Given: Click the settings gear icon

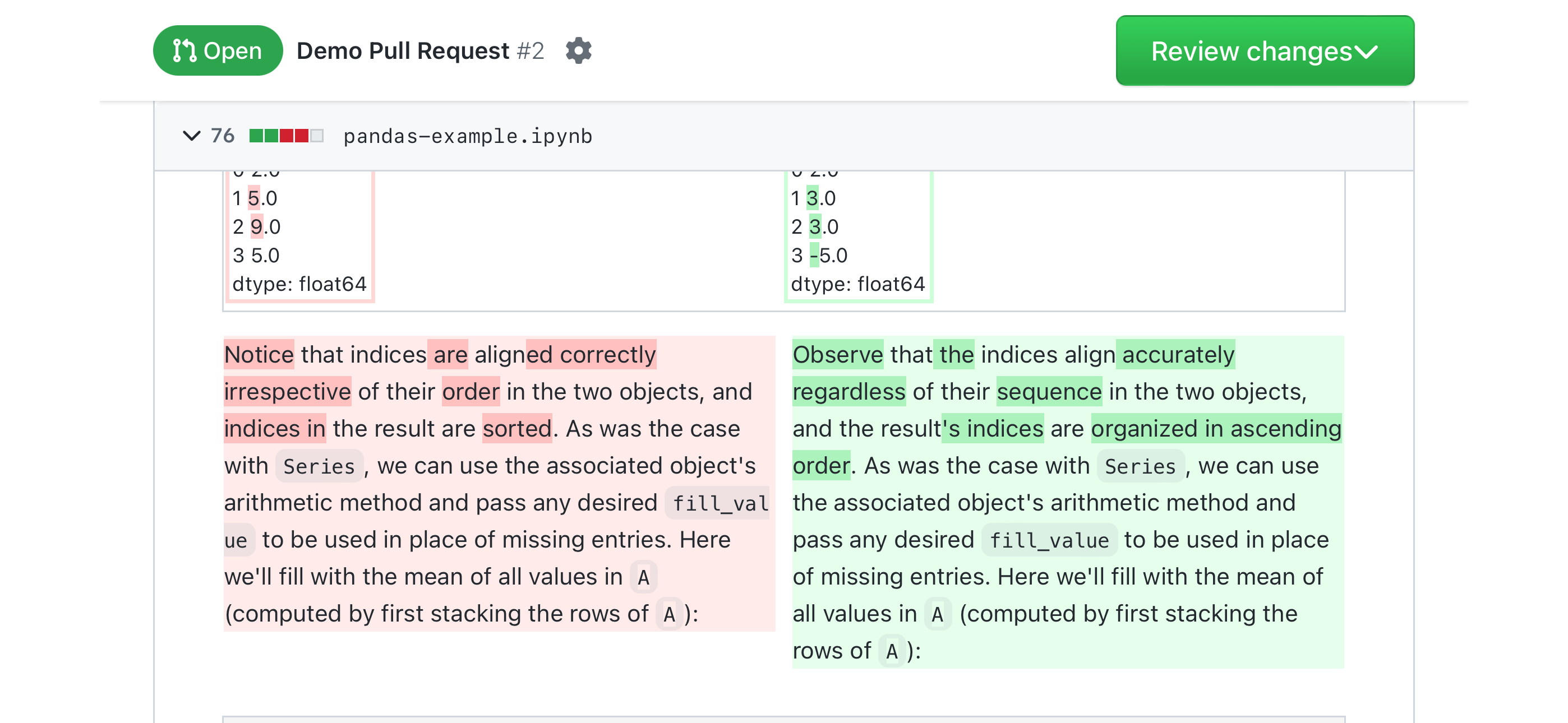Looking at the screenshot, I should 578,51.
